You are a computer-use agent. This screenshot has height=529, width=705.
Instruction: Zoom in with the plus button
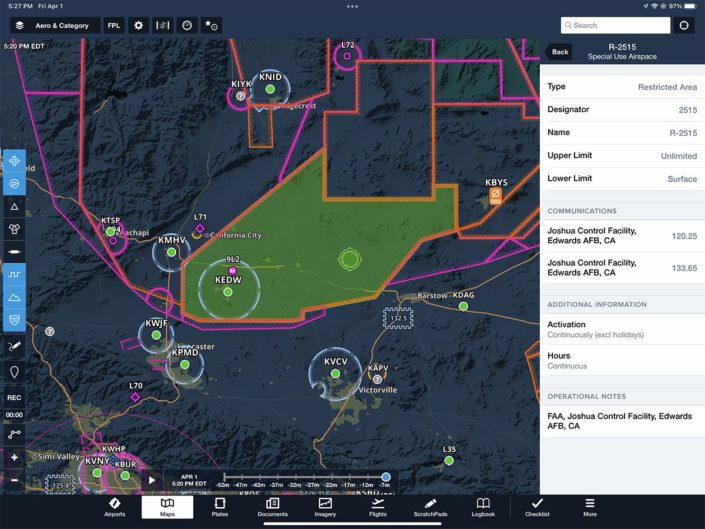[x=14, y=457]
